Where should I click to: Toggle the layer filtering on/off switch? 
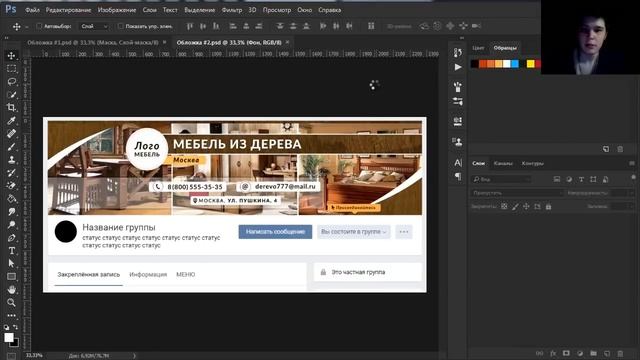click(x=633, y=178)
